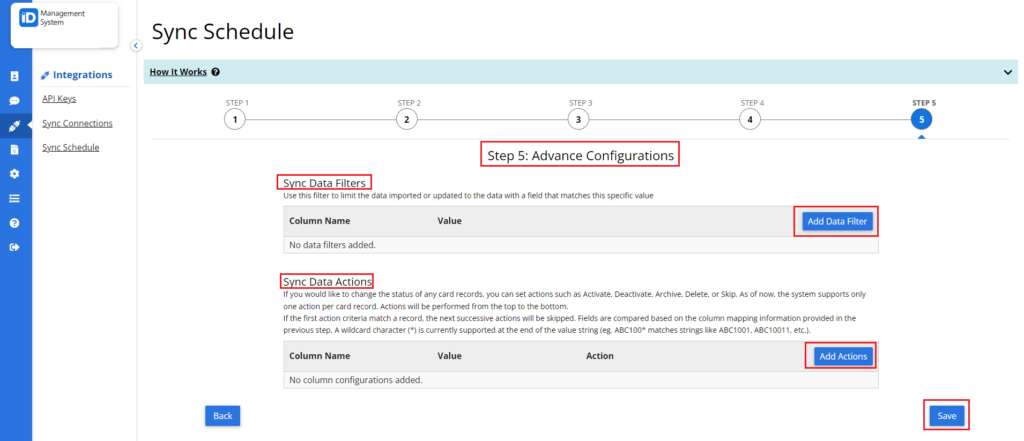Click the logout sidebar icon
Image resolution: width=1024 pixels, height=441 pixels.
click(x=14, y=247)
